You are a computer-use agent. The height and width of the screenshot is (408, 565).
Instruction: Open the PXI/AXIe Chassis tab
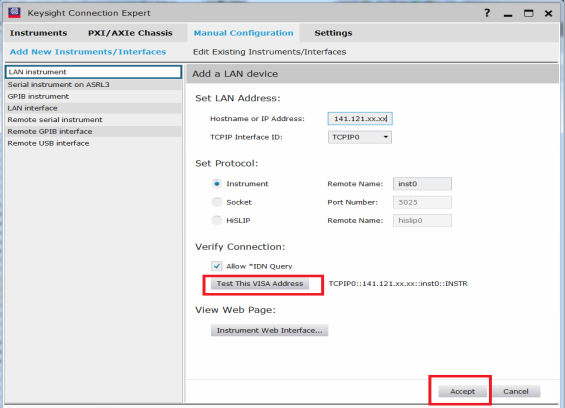(130, 33)
